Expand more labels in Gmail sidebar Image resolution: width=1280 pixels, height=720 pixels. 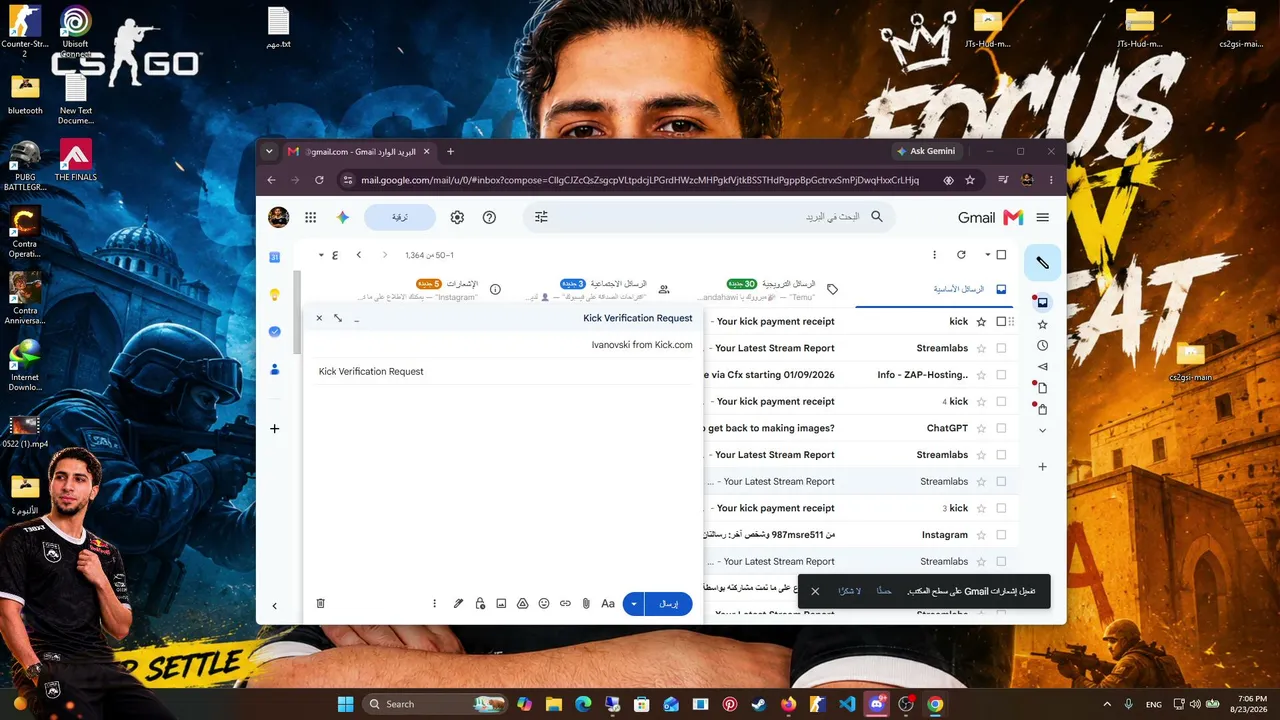(x=1042, y=430)
